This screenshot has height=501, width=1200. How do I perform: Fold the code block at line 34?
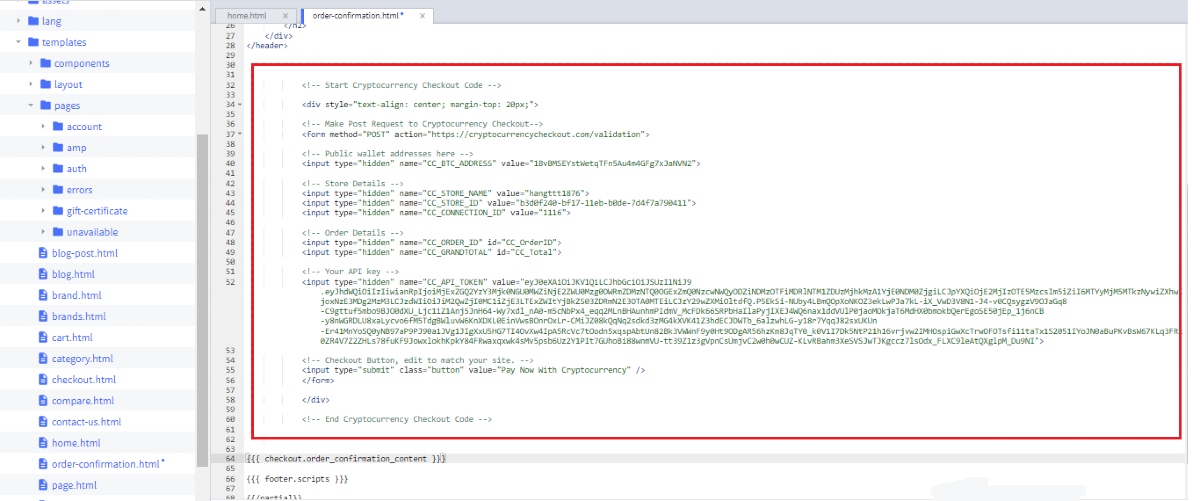point(240,103)
